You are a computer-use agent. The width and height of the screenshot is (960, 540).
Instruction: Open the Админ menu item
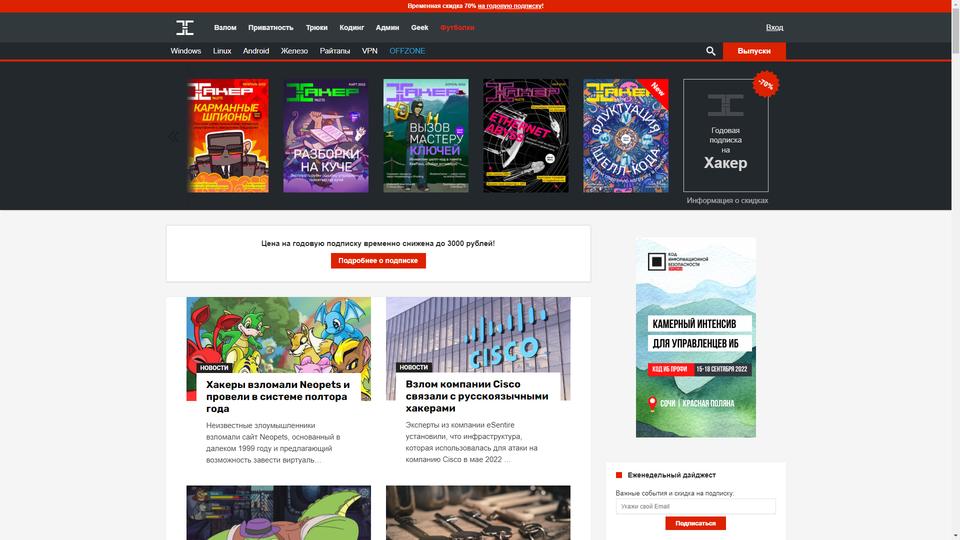pyautogui.click(x=388, y=28)
